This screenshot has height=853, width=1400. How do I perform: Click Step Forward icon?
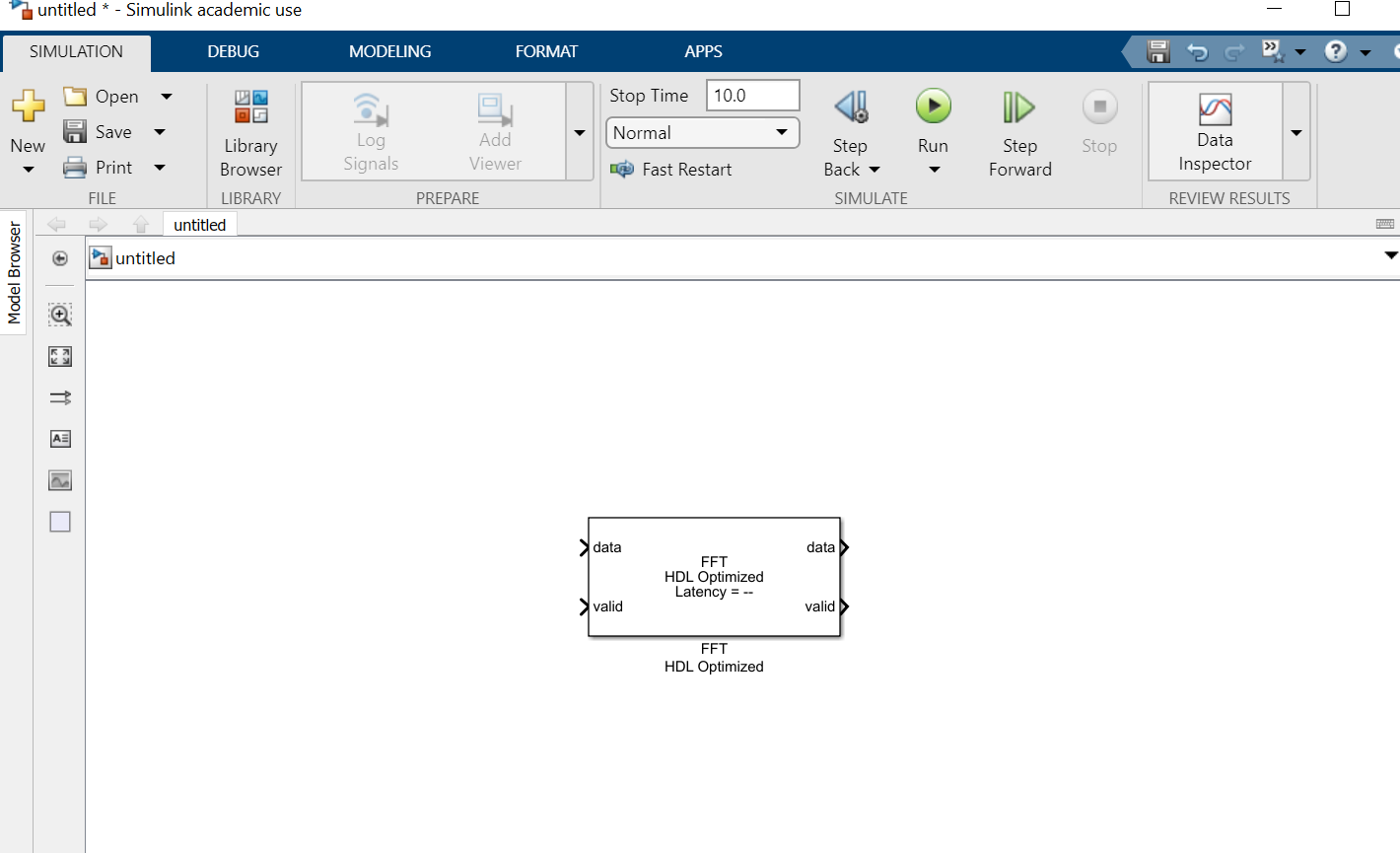point(1019,107)
